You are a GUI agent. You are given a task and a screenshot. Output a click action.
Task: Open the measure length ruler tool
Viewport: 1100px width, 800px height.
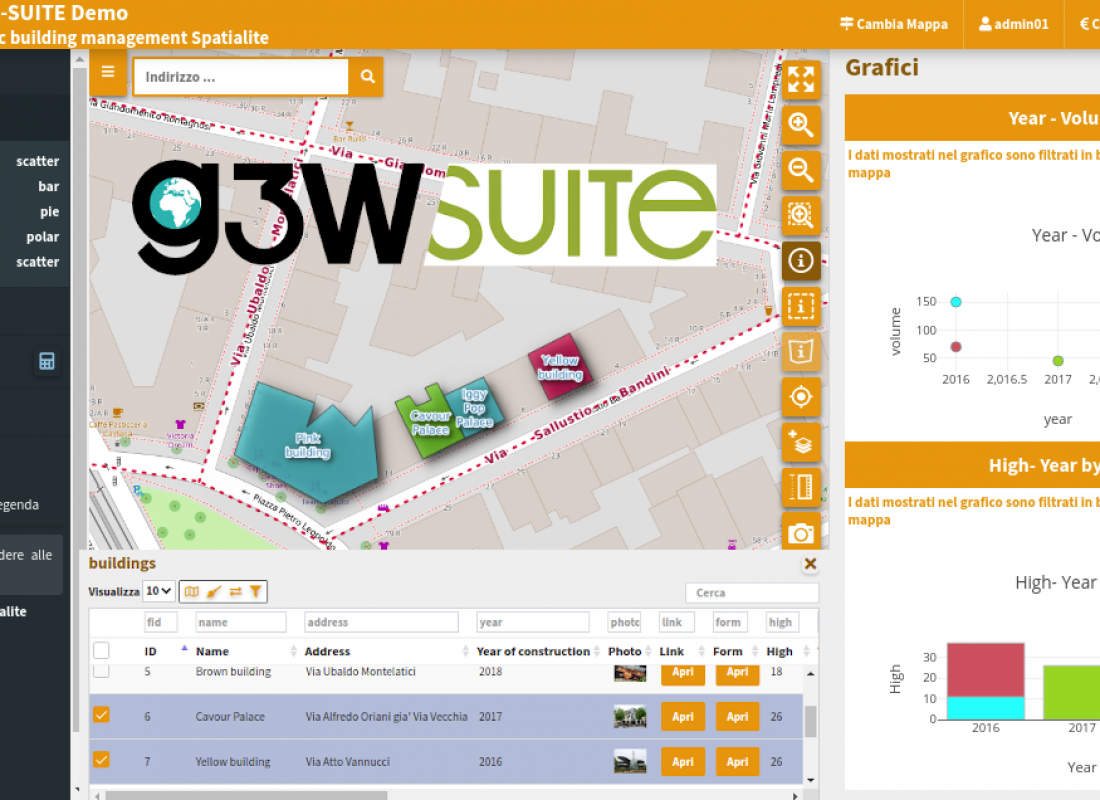tap(800, 488)
